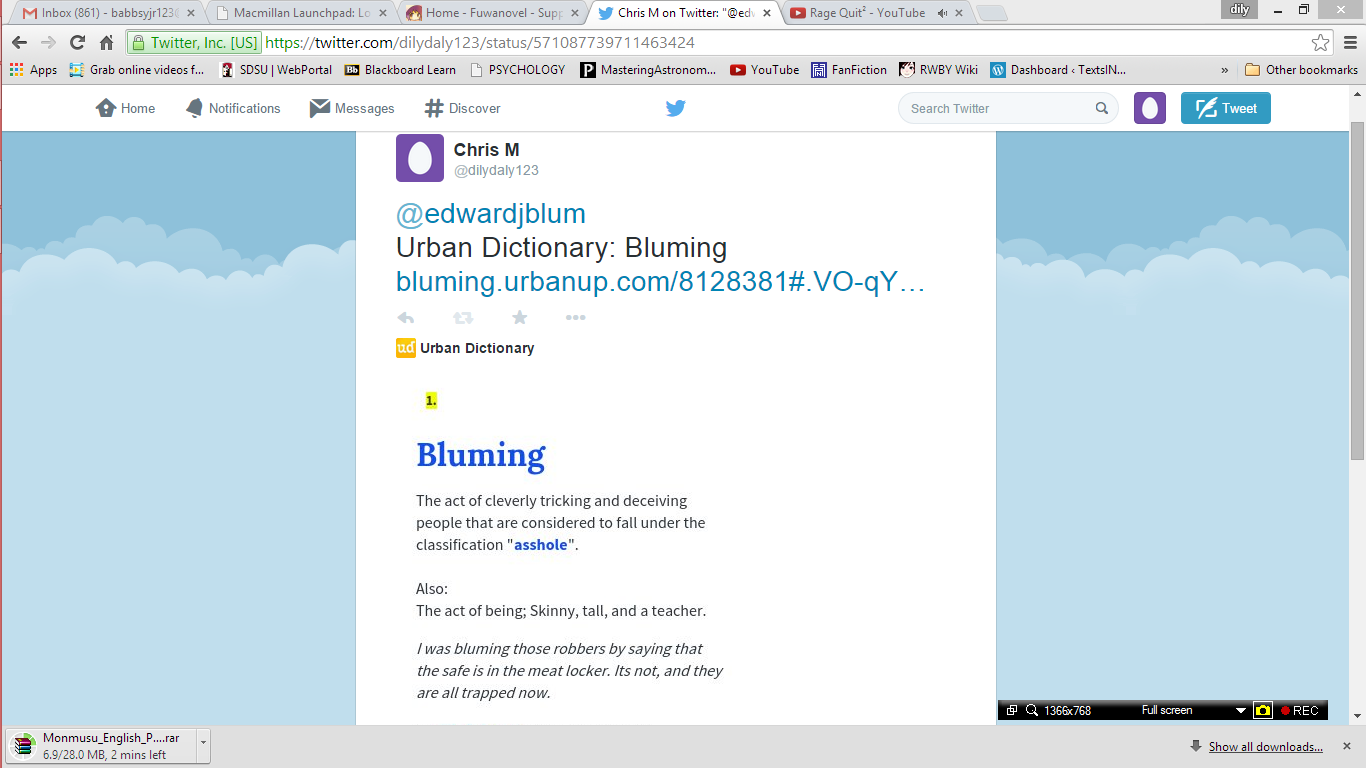Viewport: 1366px width, 768px height.
Task: Click Show all downloads link
Action: tap(1265, 747)
